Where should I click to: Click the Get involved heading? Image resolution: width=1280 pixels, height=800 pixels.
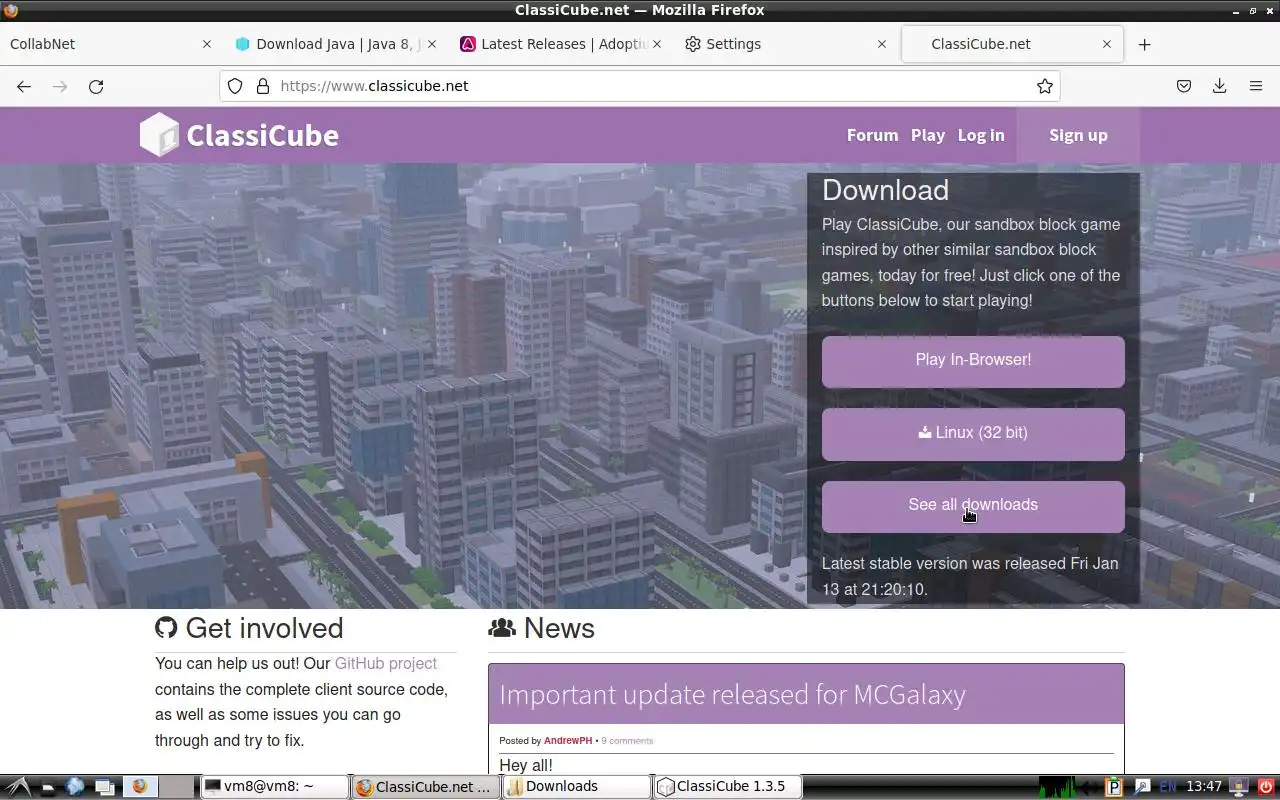[x=264, y=628]
